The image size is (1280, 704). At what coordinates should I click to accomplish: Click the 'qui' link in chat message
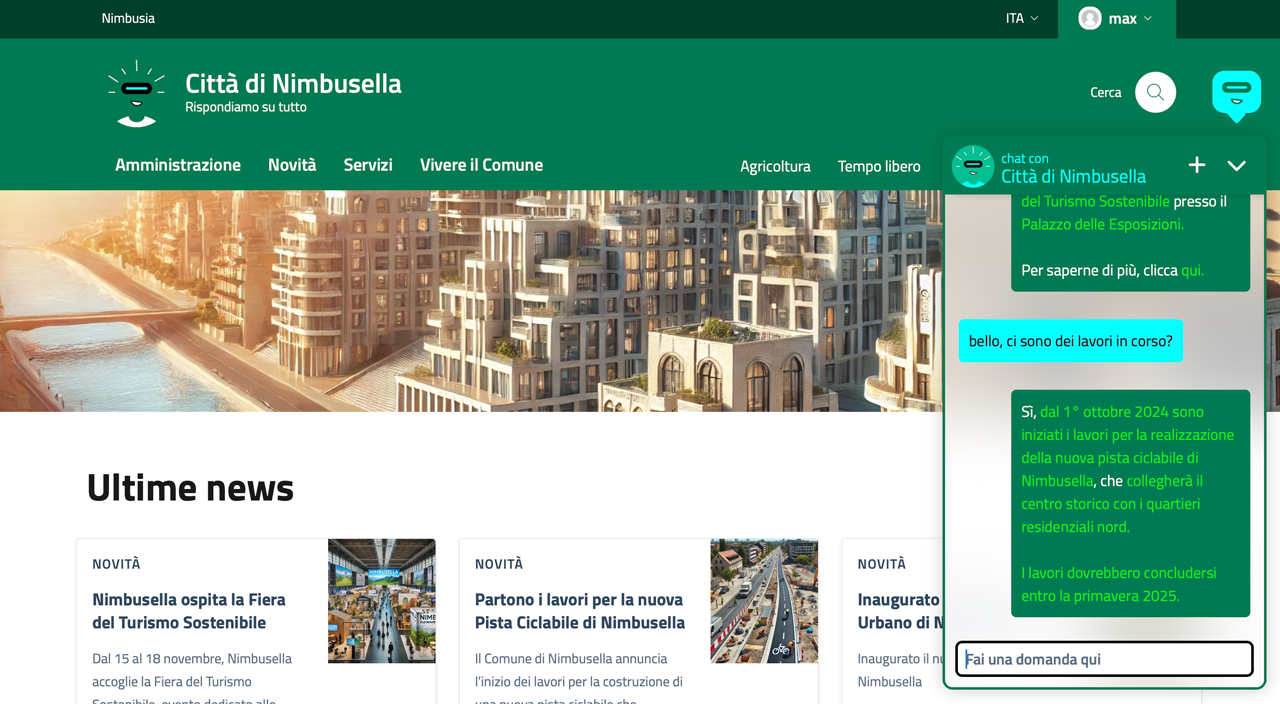(x=1192, y=270)
